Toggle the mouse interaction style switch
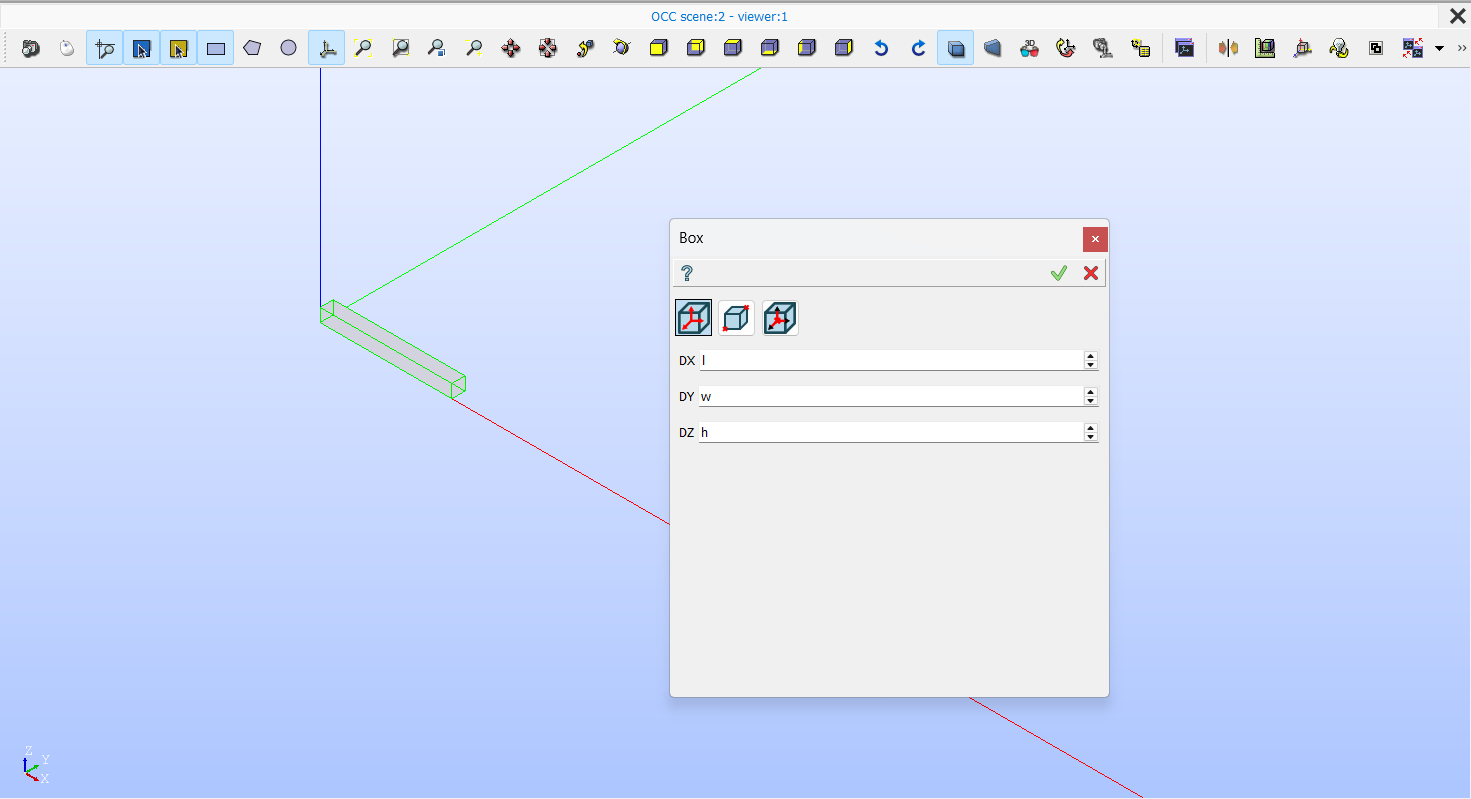 [67, 48]
